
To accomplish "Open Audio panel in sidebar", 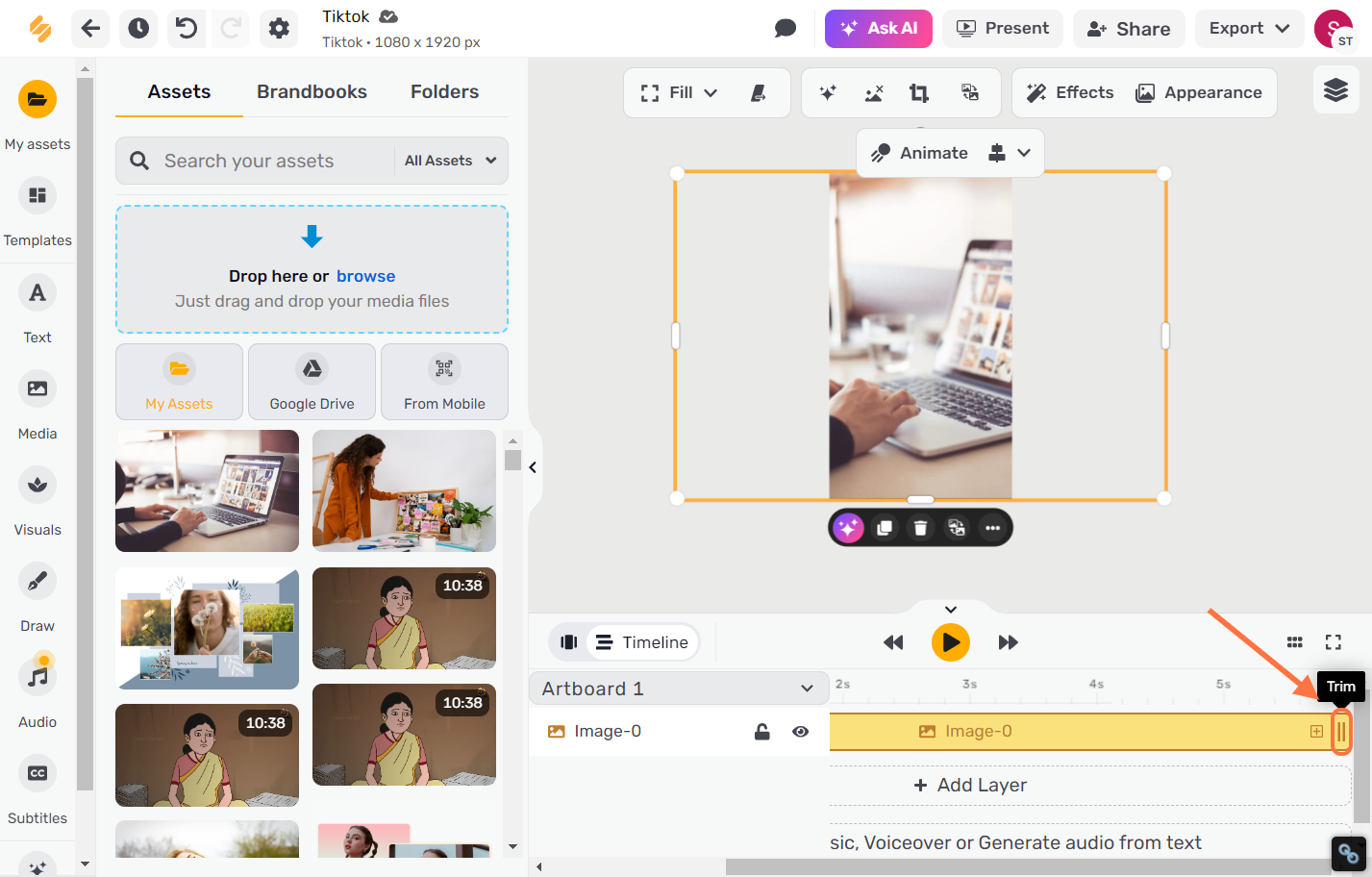I will (37, 693).
